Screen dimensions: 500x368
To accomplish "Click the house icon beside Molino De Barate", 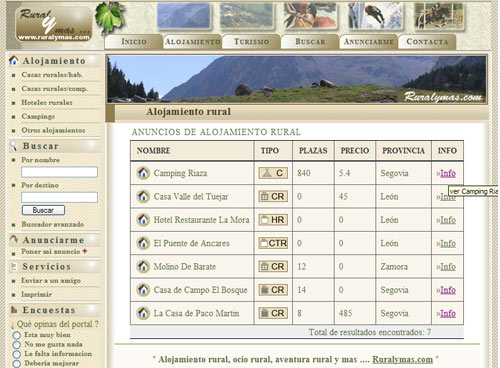I will (x=143, y=266).
